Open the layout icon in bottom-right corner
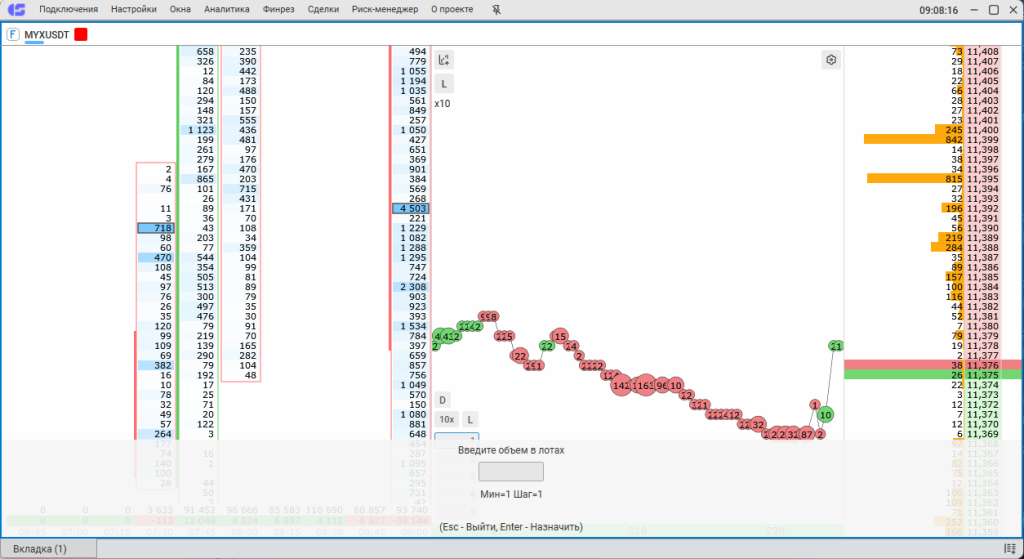 (x=1010, y=549)
